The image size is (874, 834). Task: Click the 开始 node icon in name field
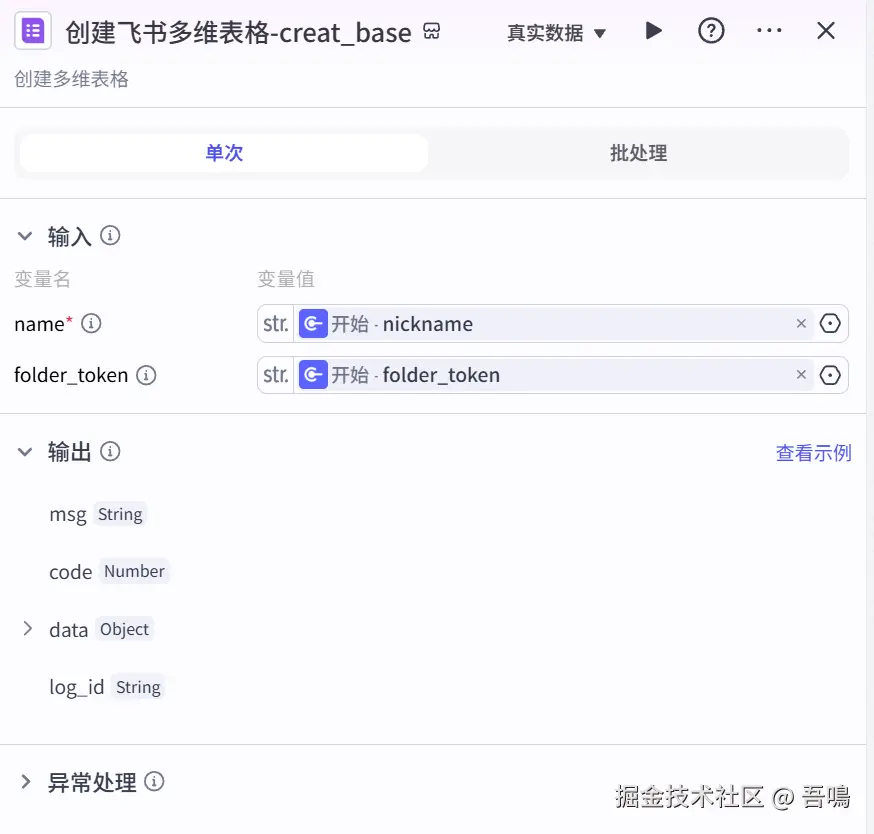313,324
